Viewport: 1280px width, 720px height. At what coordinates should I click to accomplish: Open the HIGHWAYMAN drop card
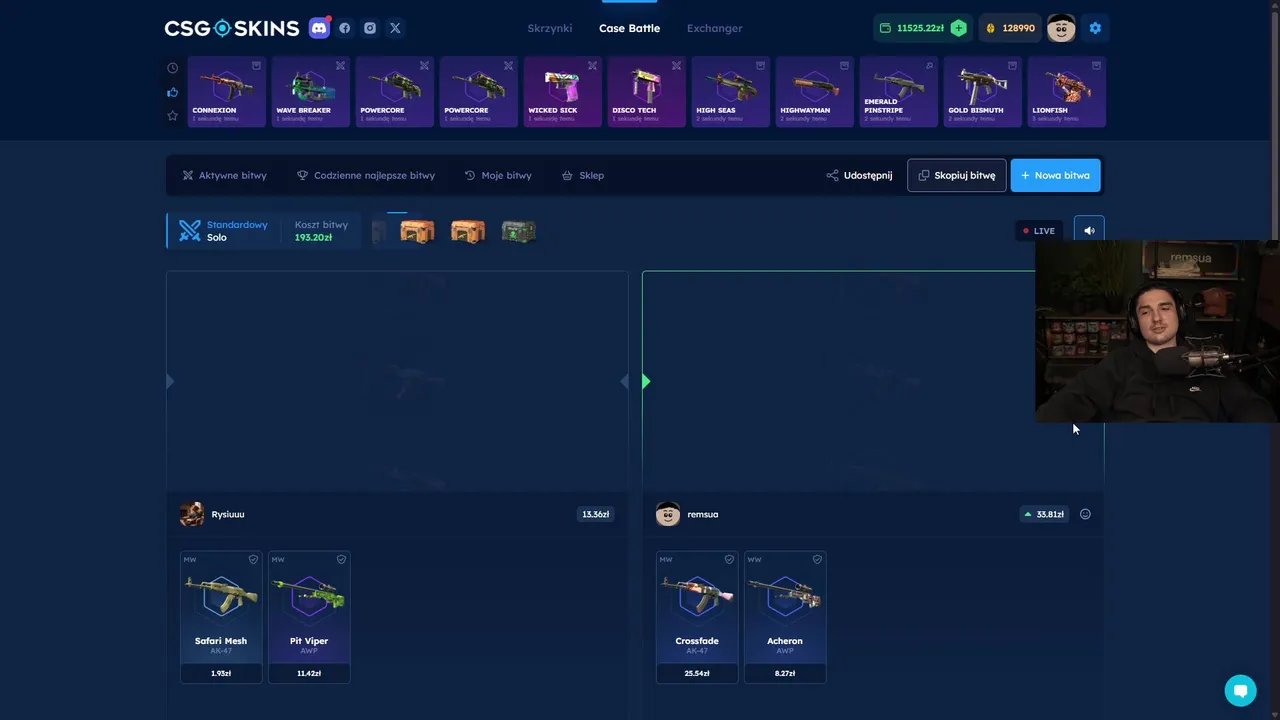tap(815, 92)
